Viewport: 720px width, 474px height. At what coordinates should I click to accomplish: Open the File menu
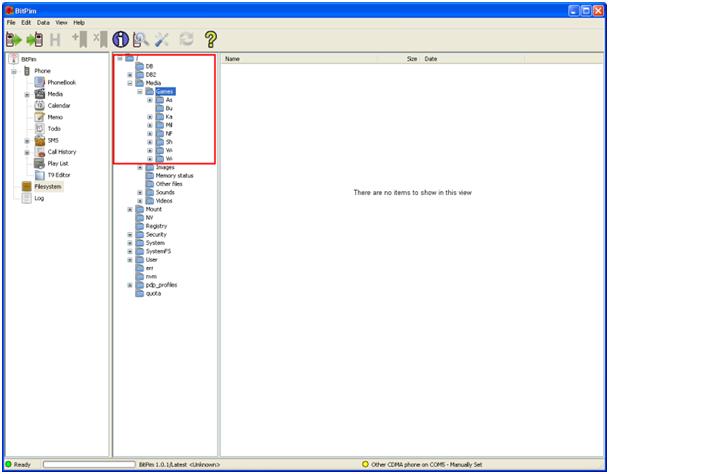[11, 23]
